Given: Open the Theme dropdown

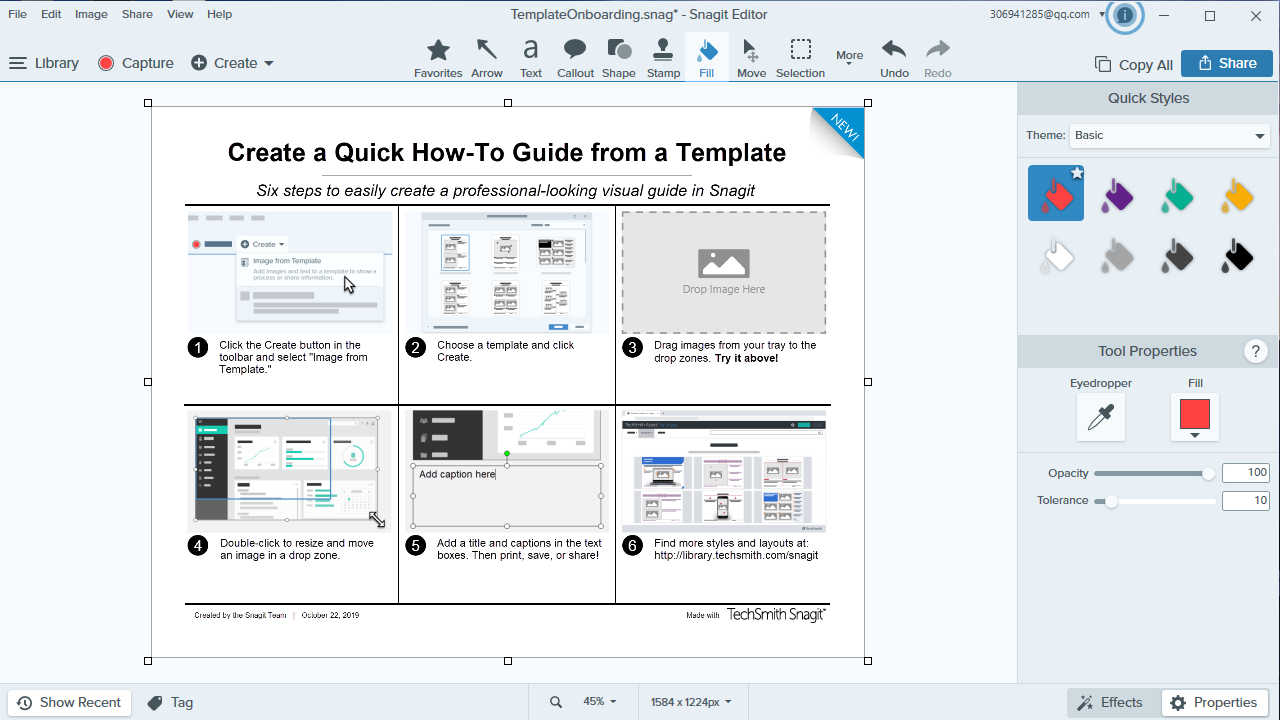Looking at the screenshot, I should [x=1169, y=136].
